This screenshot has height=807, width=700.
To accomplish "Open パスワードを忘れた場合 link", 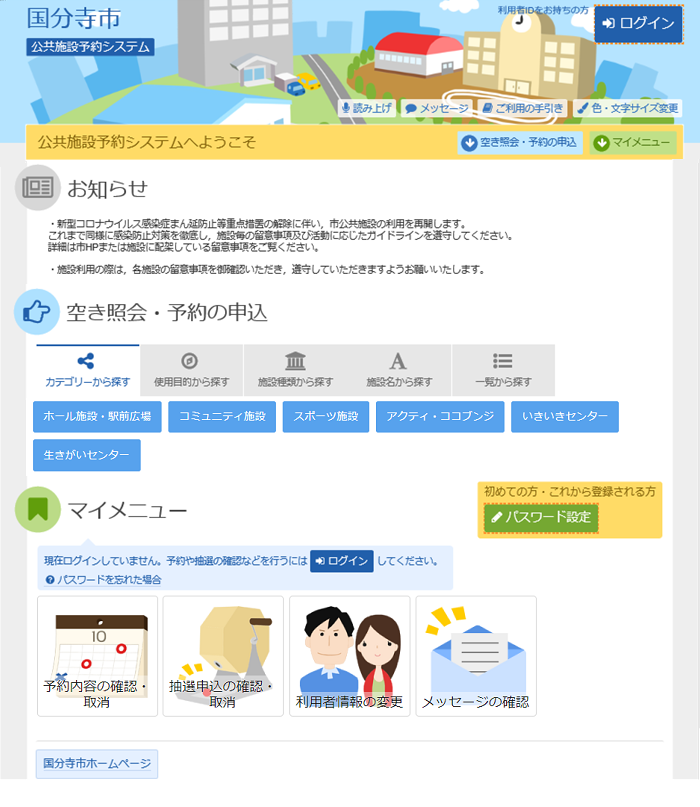I will tap(103, 580).
